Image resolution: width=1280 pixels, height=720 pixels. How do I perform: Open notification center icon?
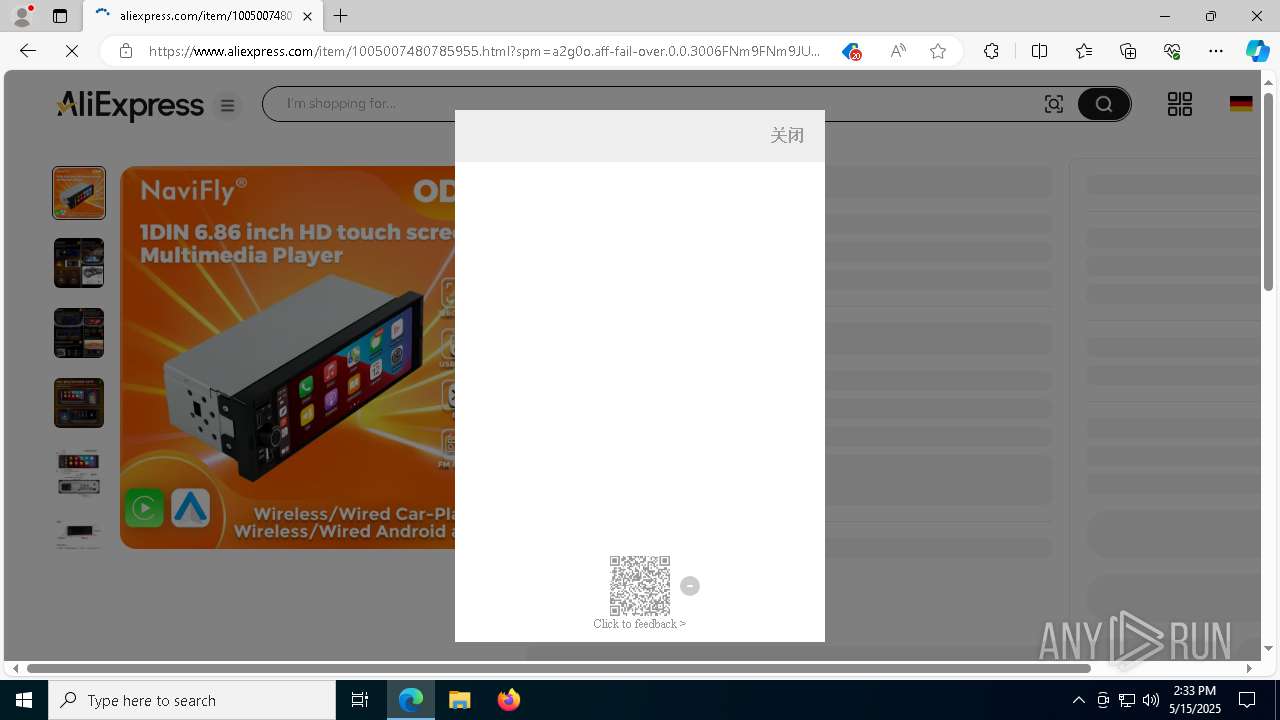pyautogui.click(x=1248, y=700)
